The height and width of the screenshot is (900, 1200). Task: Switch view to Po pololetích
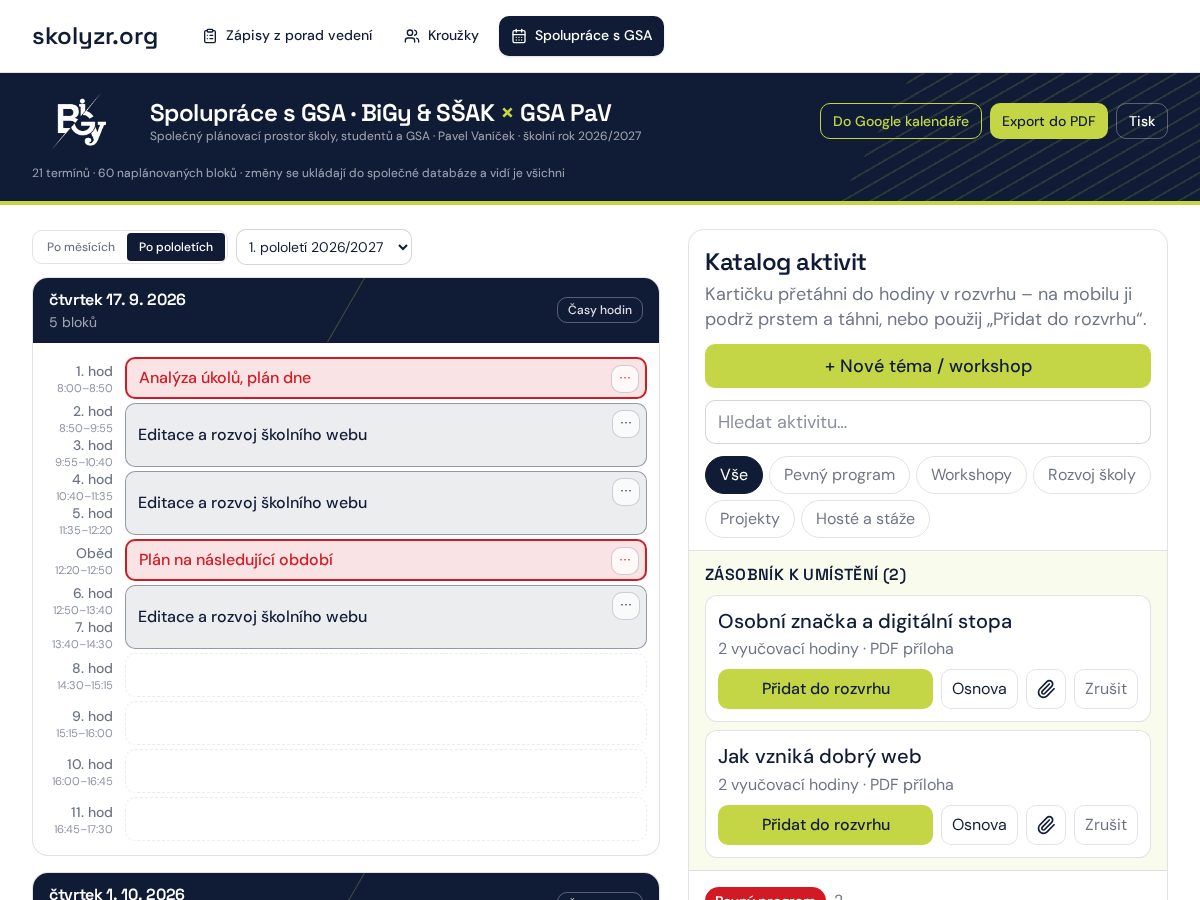tap(176, 247)
